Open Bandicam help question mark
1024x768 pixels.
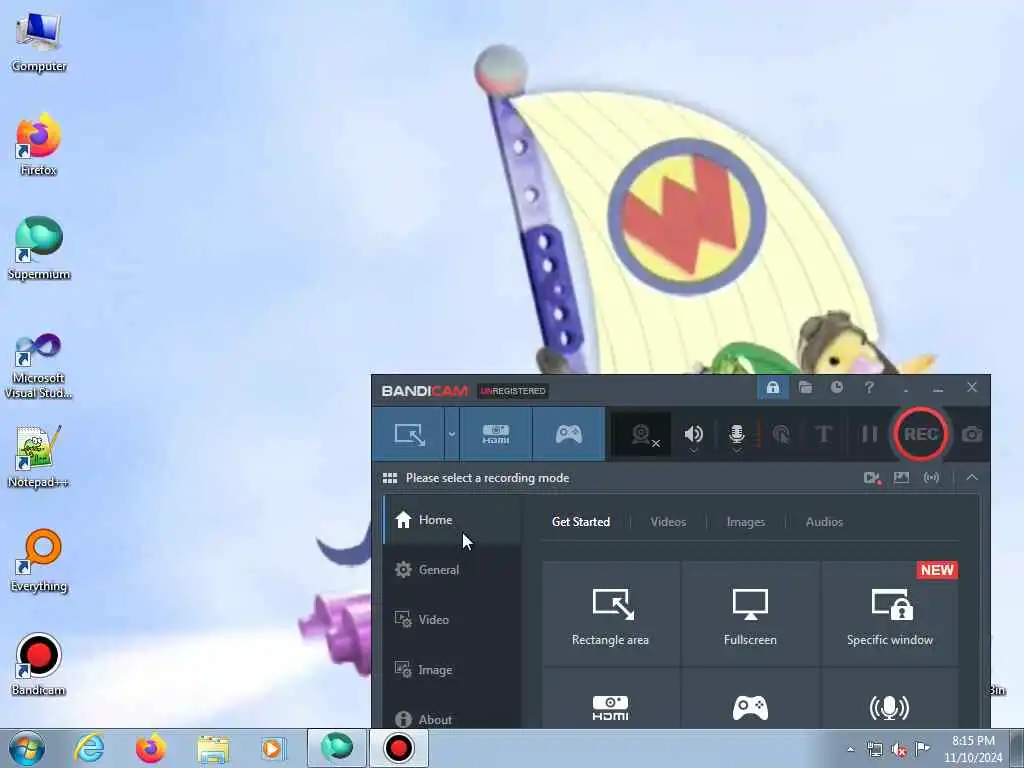coord(869,388)
